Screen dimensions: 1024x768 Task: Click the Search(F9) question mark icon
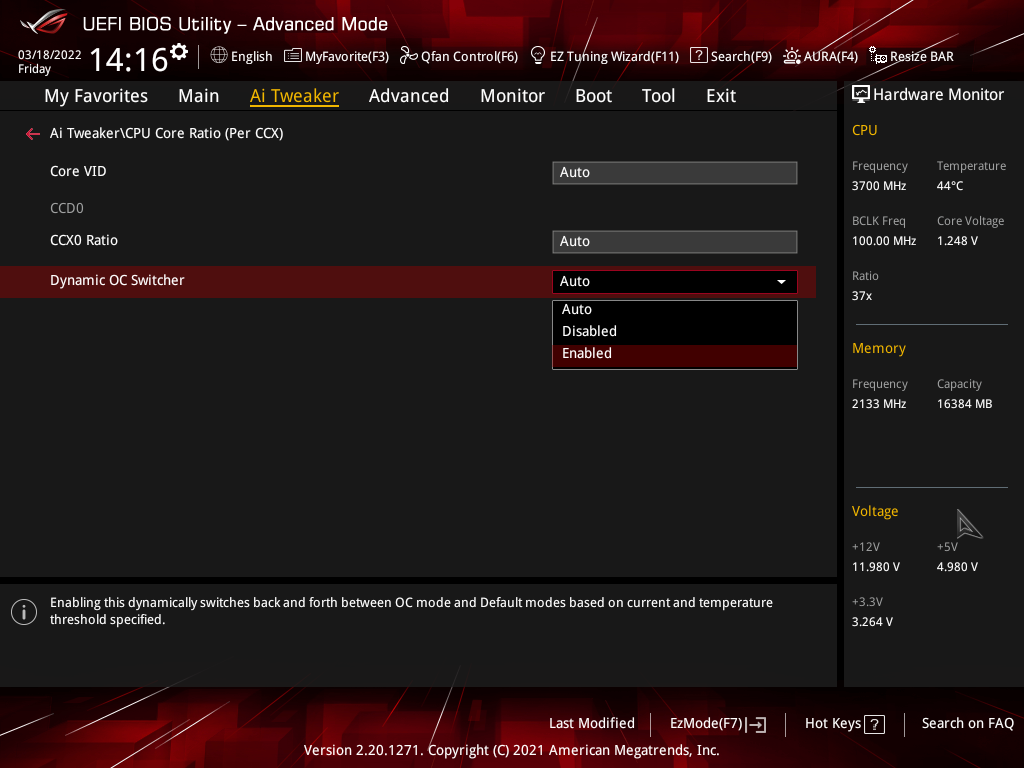pos(699,56)
